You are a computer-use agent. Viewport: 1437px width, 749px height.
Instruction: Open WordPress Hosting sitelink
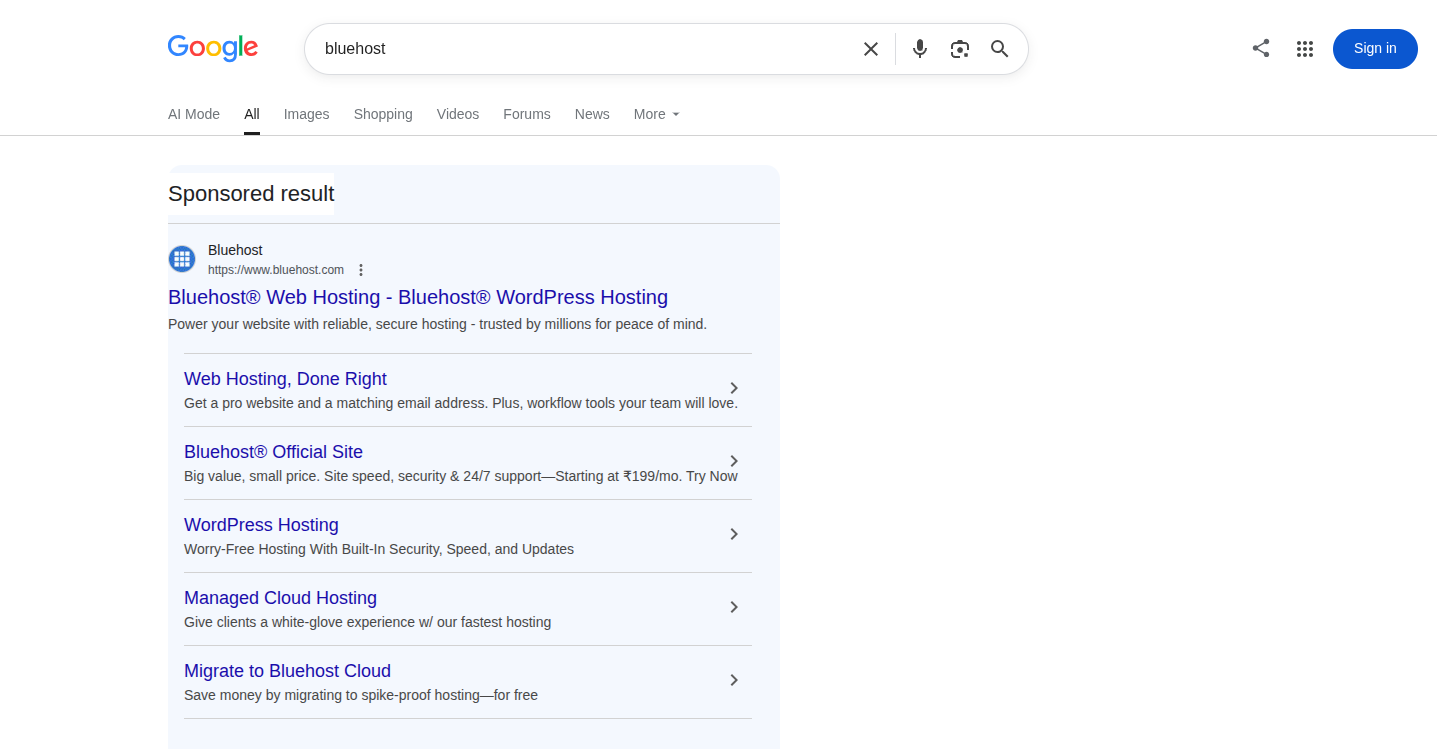261,525
